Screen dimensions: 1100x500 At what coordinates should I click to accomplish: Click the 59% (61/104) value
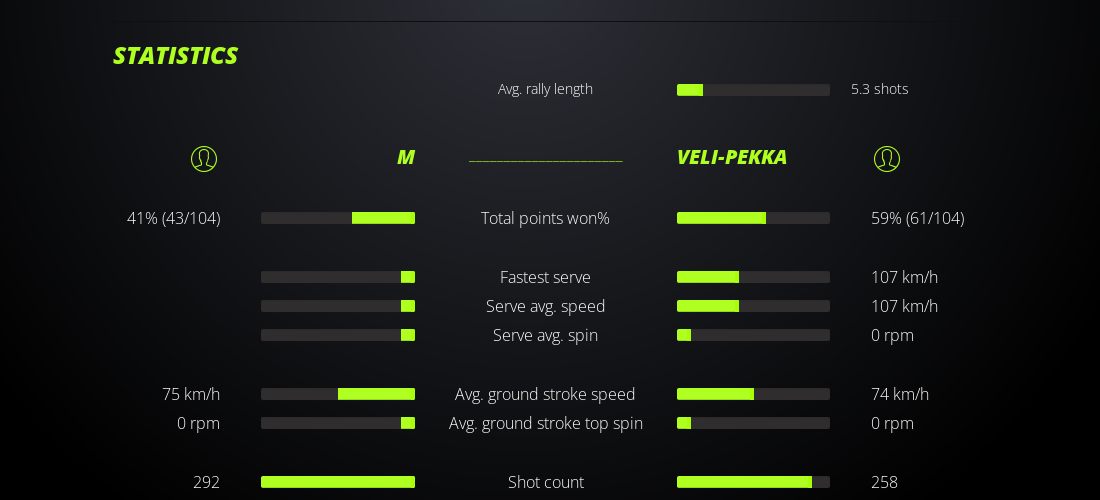[x=917, y=218]
